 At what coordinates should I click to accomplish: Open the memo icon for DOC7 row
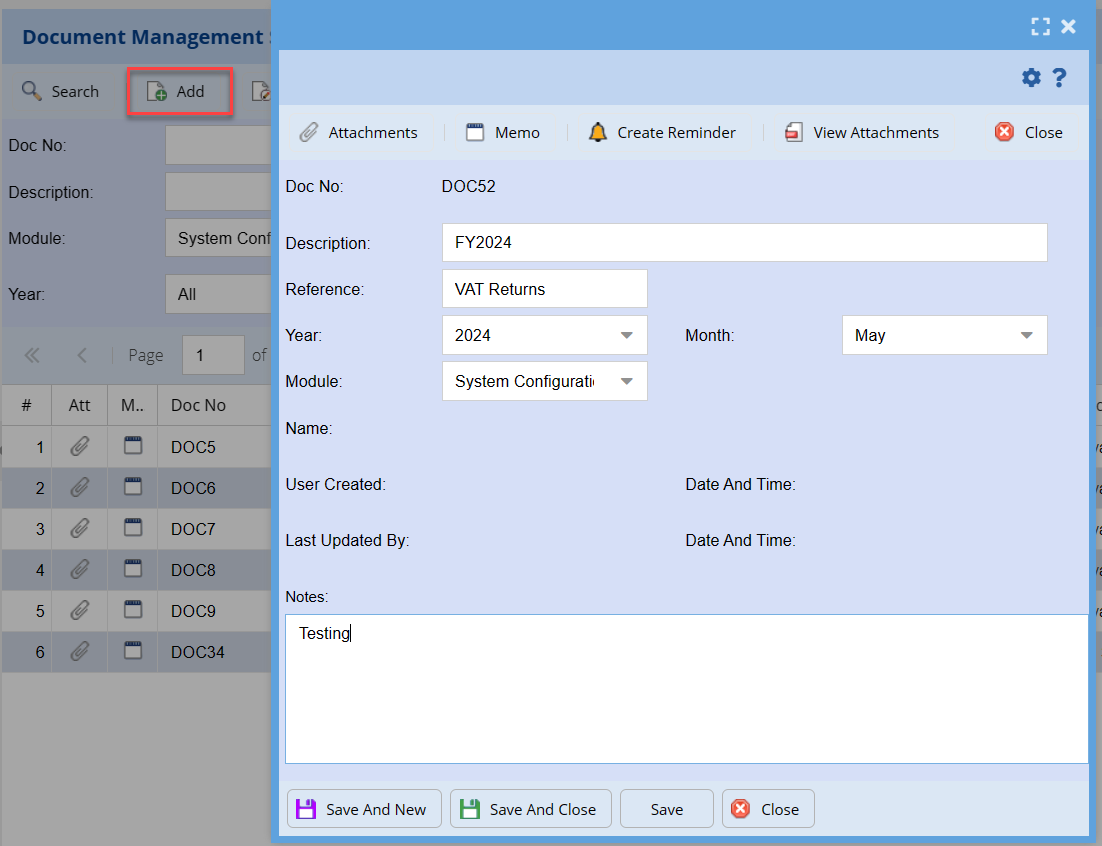(132, 528)
